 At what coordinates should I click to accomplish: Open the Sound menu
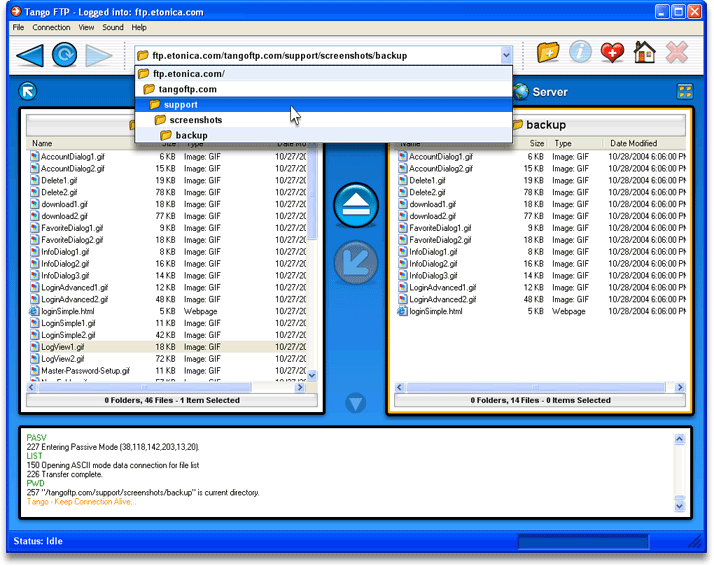click(x=112, y=27)
